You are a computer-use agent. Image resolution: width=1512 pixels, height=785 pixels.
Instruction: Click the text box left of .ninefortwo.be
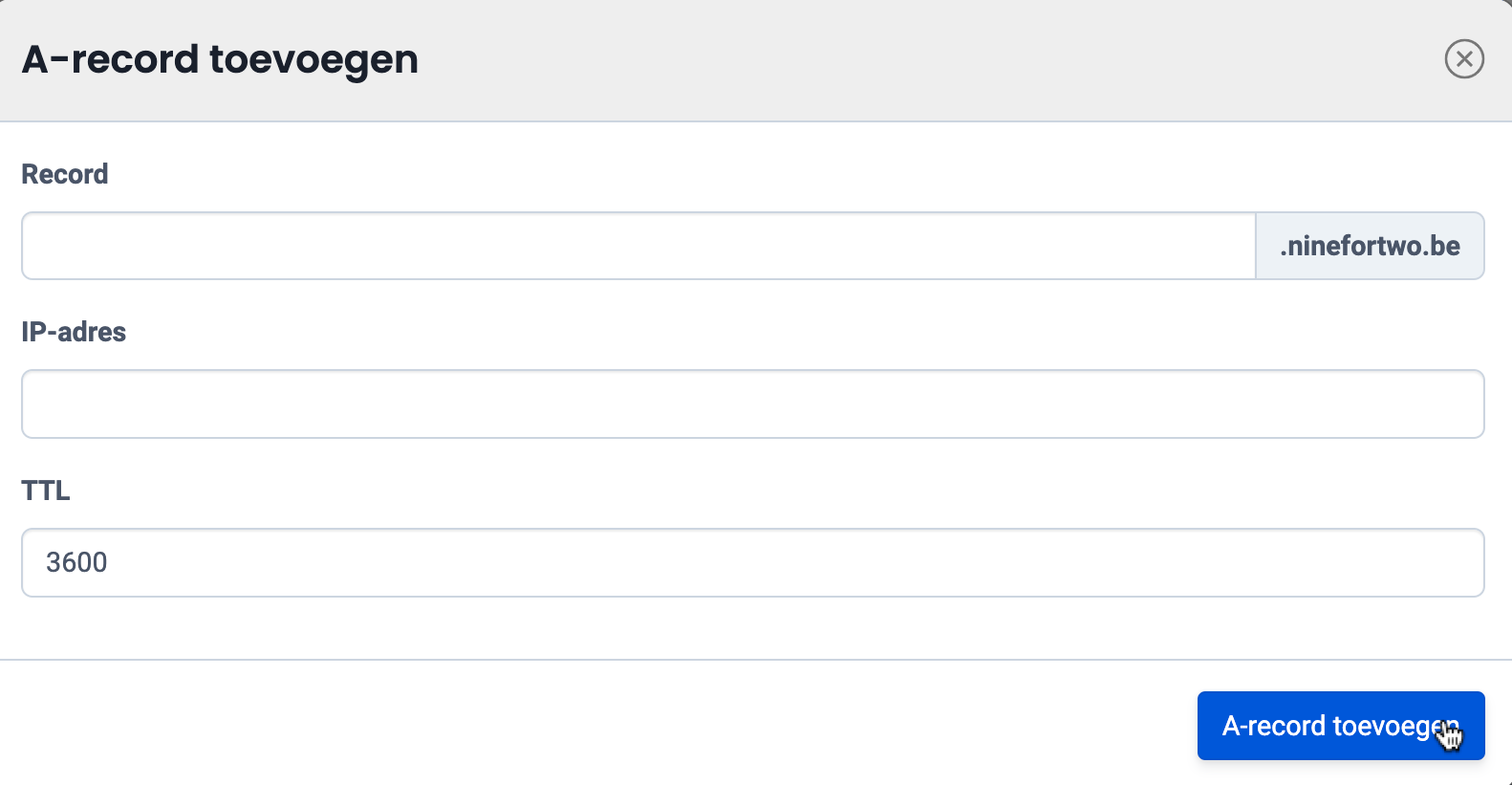[638, 246]
